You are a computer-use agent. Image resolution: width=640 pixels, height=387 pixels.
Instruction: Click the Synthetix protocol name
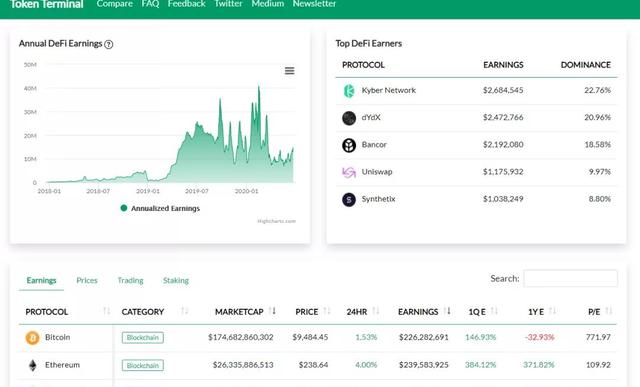pos(378,199)
